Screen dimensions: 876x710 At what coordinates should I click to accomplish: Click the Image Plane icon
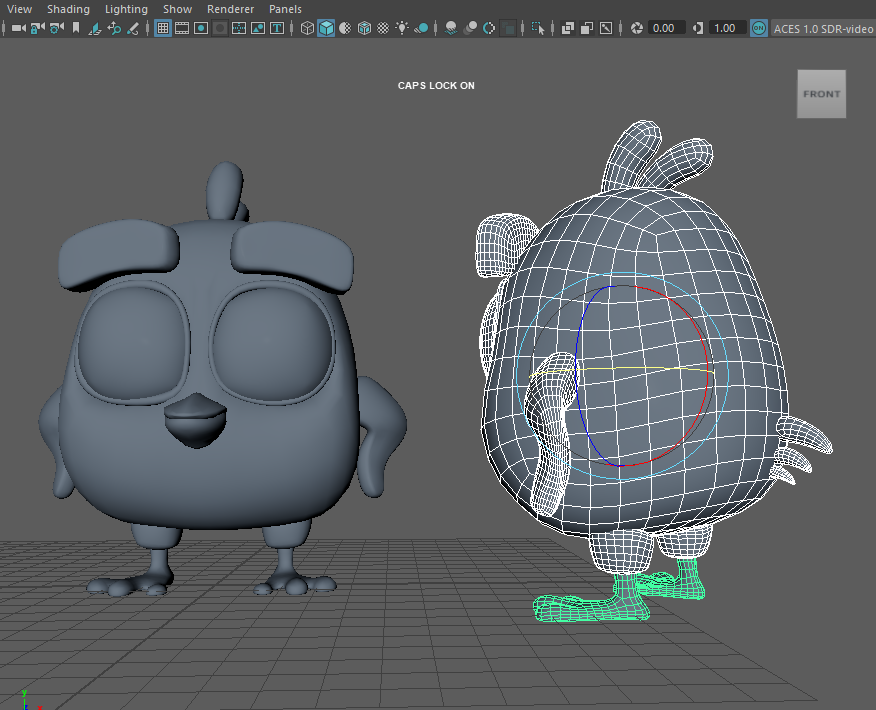point(94,28)
